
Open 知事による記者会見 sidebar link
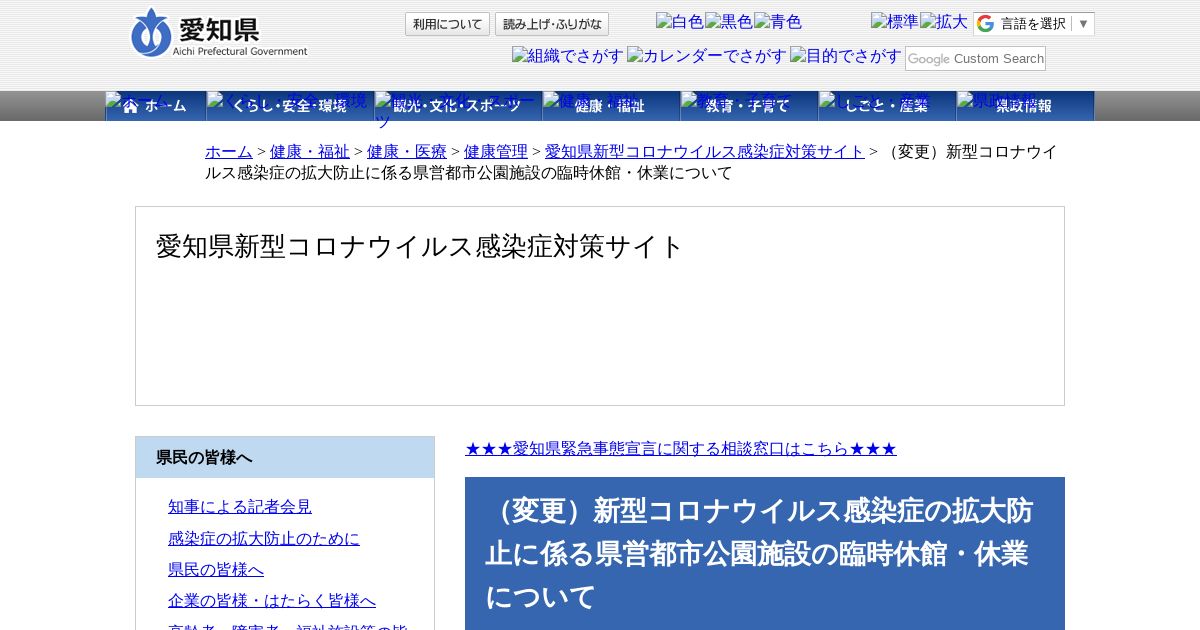(240, 506)
